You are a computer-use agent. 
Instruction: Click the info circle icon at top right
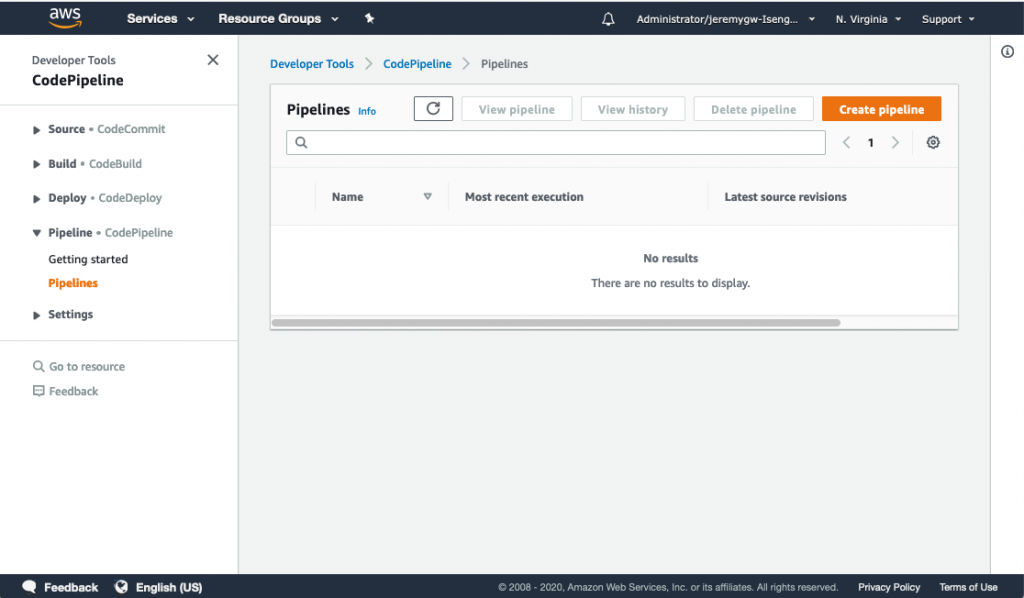1008,52
